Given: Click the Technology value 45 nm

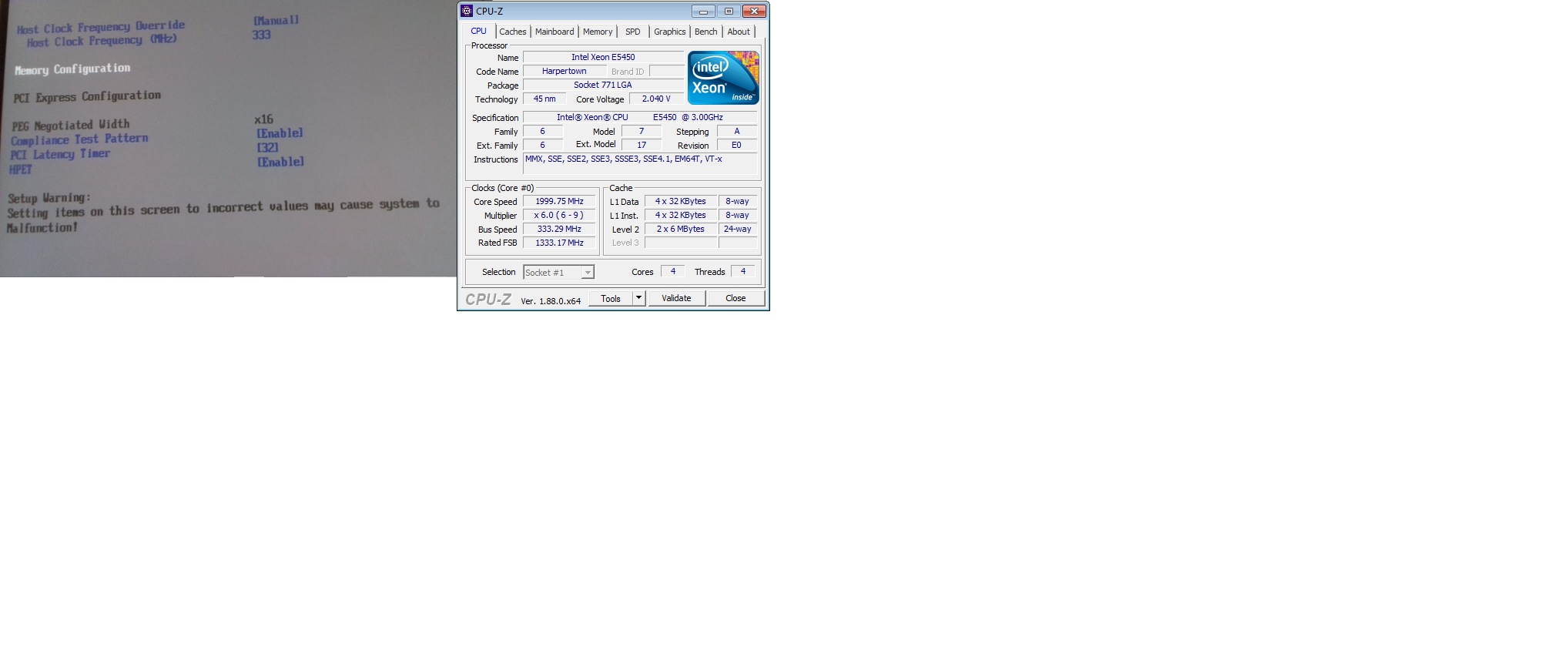Looking at the screenshot, I should pyautogui.click(x=544, y=99).
